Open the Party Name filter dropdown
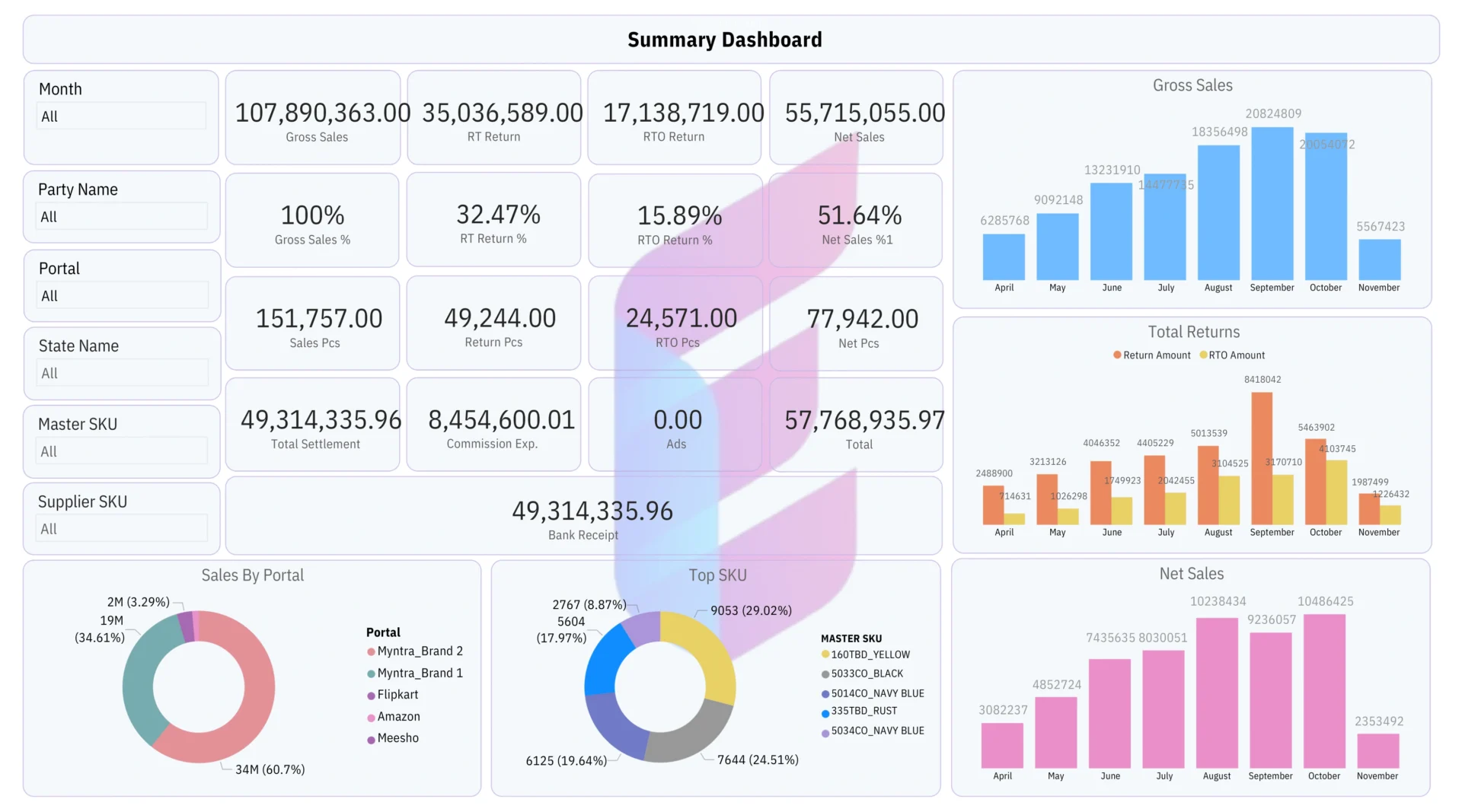1462x812 pixels. coord(122,217)
